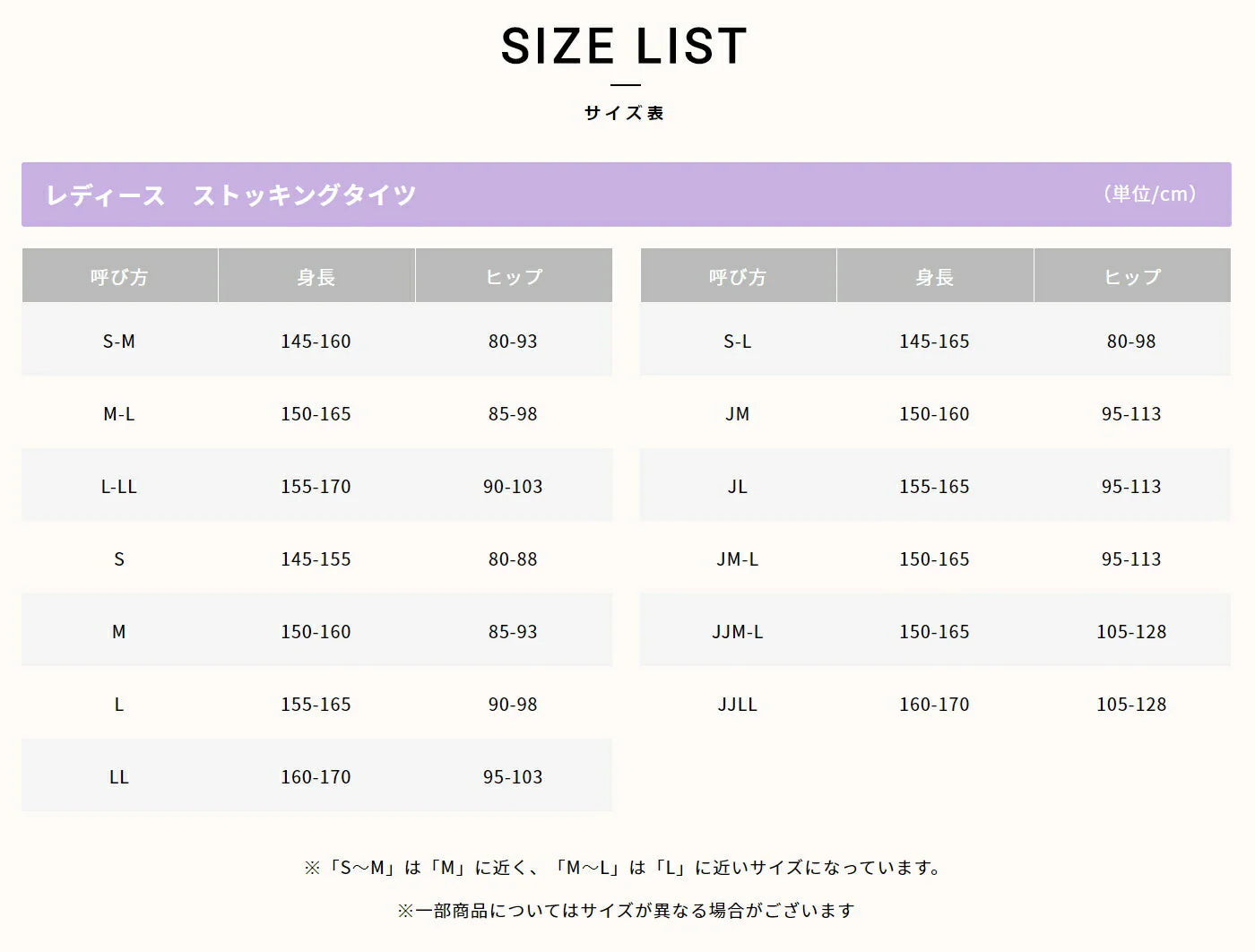Click the left table 身長 header
Screen dimensions: 1255x952
click(x=316, y=277)
